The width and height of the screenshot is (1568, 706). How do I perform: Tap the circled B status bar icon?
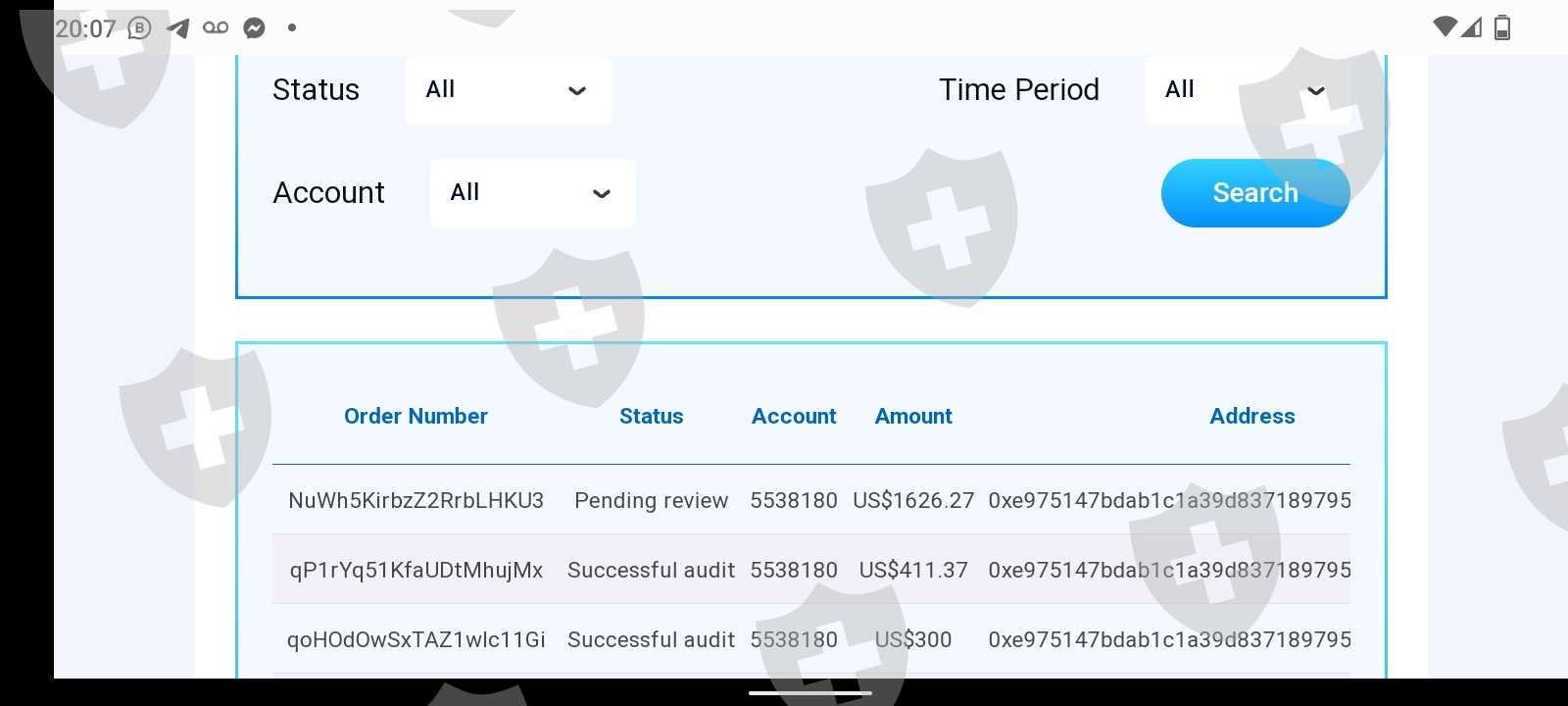click(140, 27)
